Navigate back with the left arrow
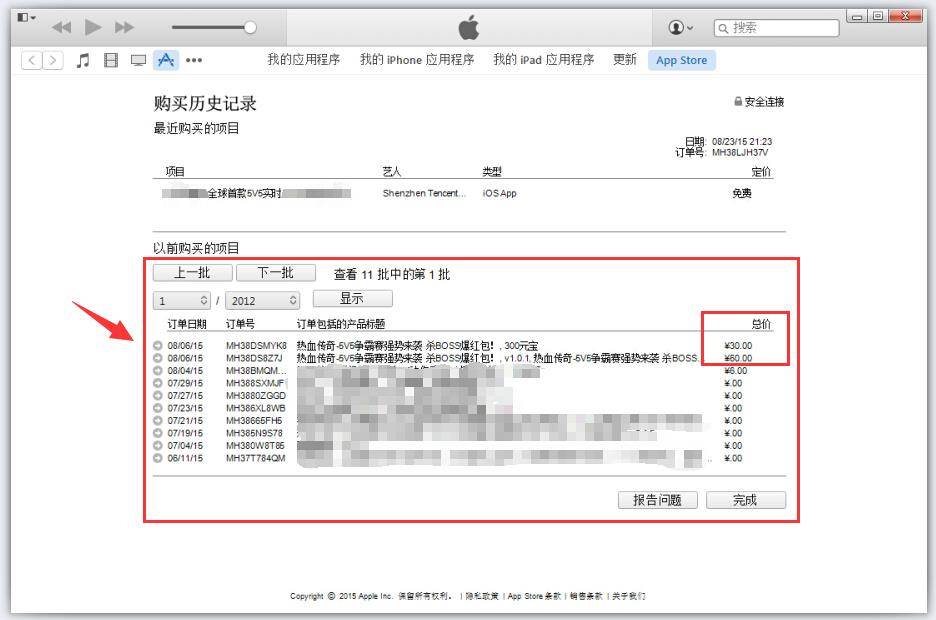 click(x=32, y=60)
